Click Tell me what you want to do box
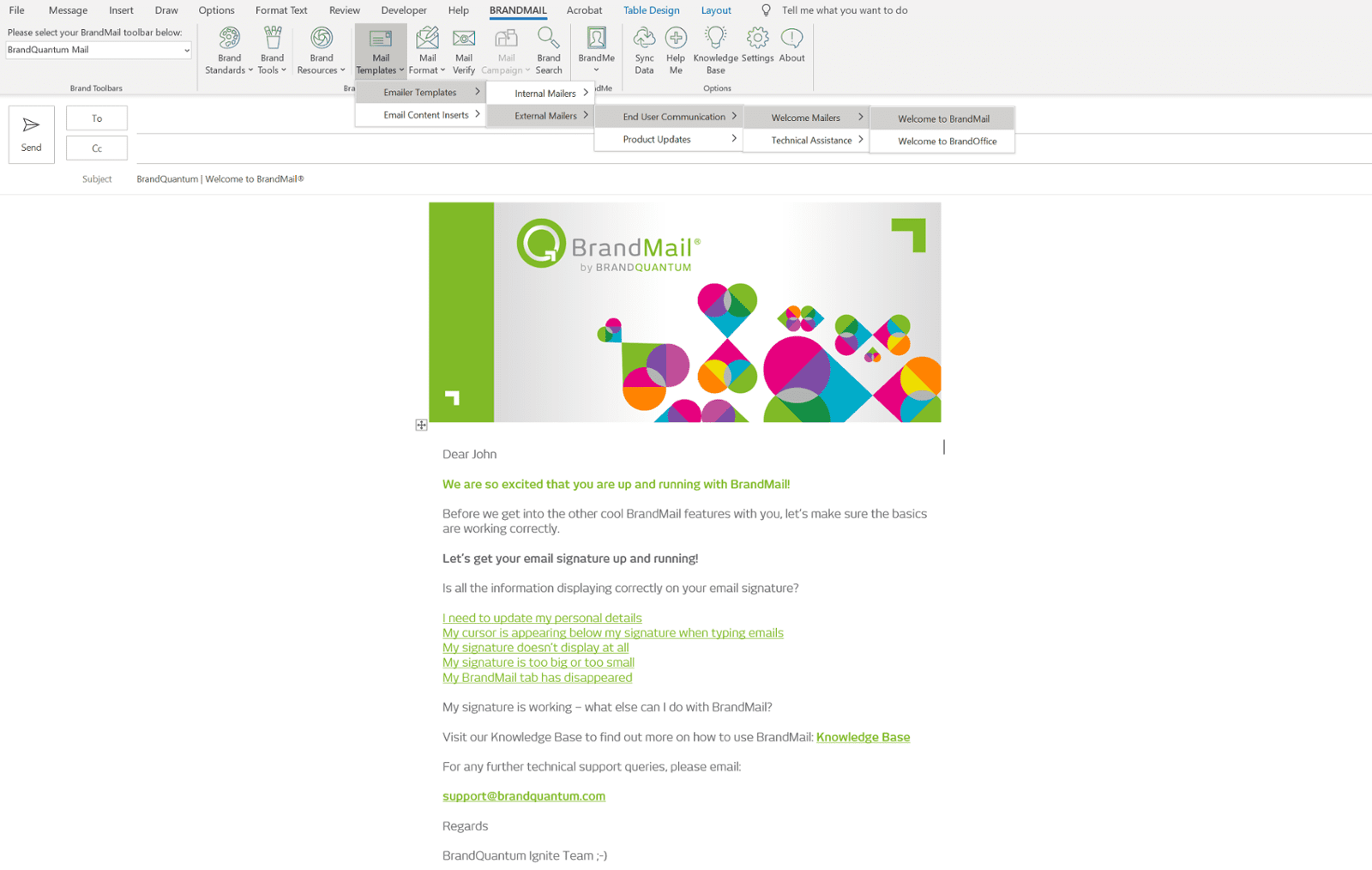 845,10
